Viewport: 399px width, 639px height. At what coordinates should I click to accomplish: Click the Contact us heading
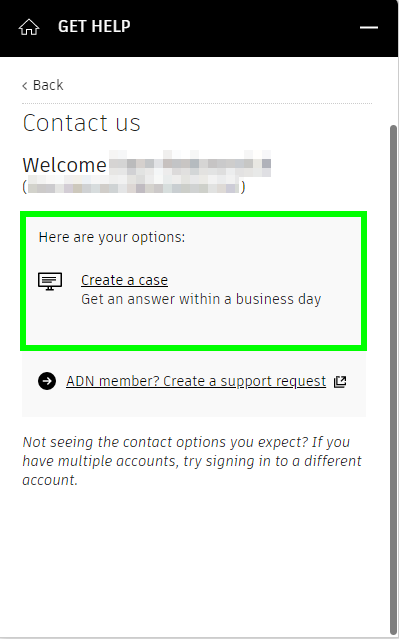pyautogui.click(x=82, y=123)
